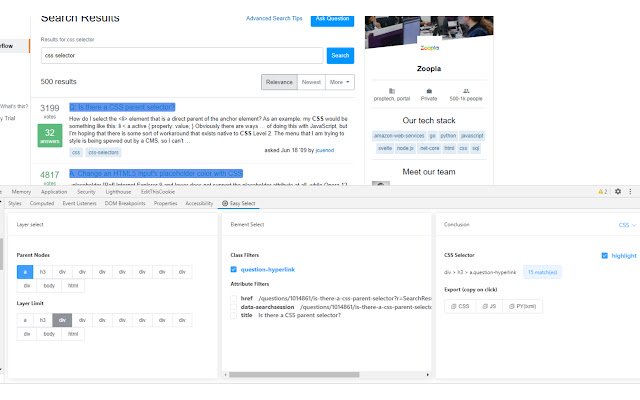Copy selector with the JS export button
640x400 pixels.
tap(489, 306)
